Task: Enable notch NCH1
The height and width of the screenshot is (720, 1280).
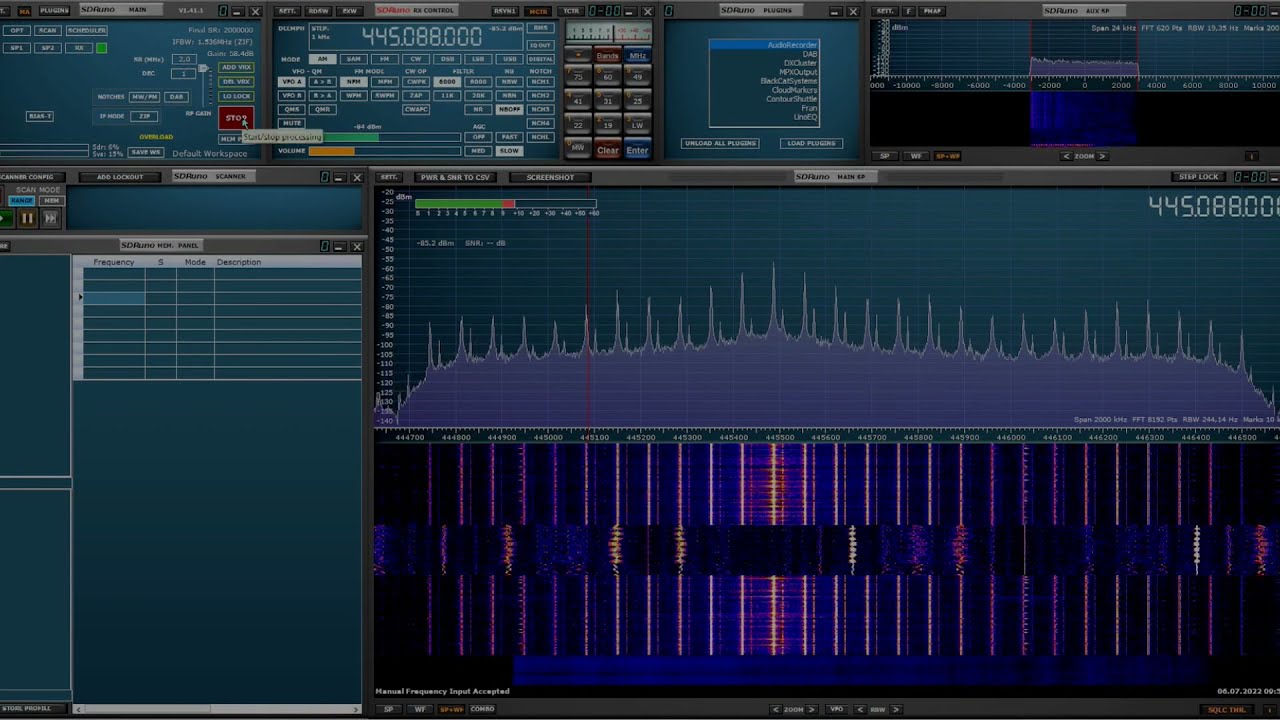Action: tap(540, 82)
